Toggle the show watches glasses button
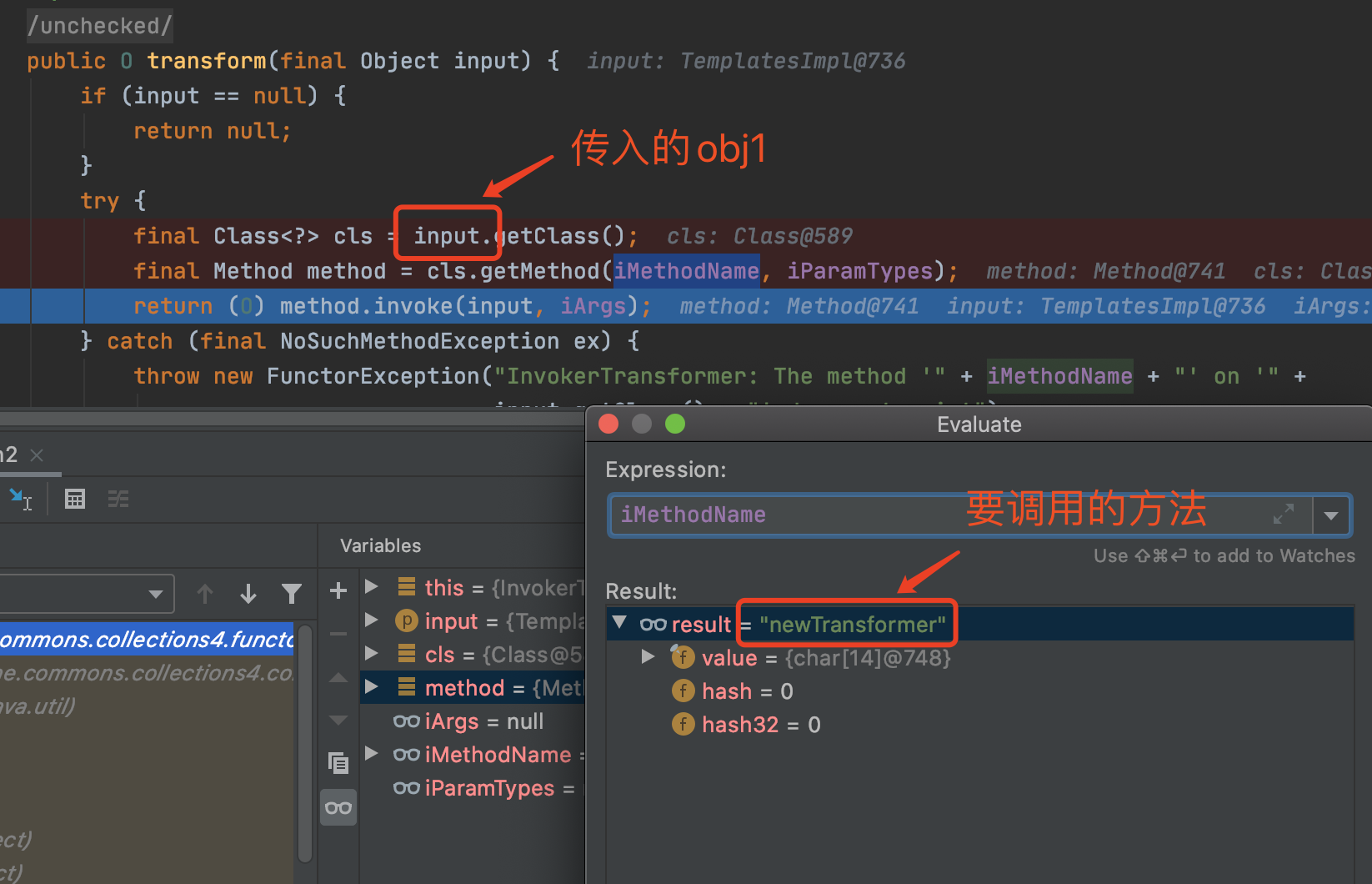1372x884 pixels. click(x=338, y=807)
